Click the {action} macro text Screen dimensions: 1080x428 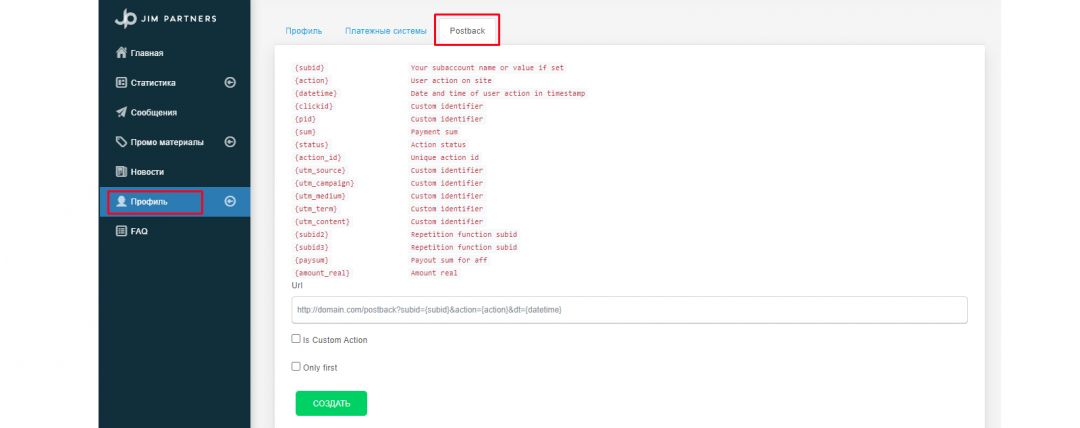click(x=311, y=81)
